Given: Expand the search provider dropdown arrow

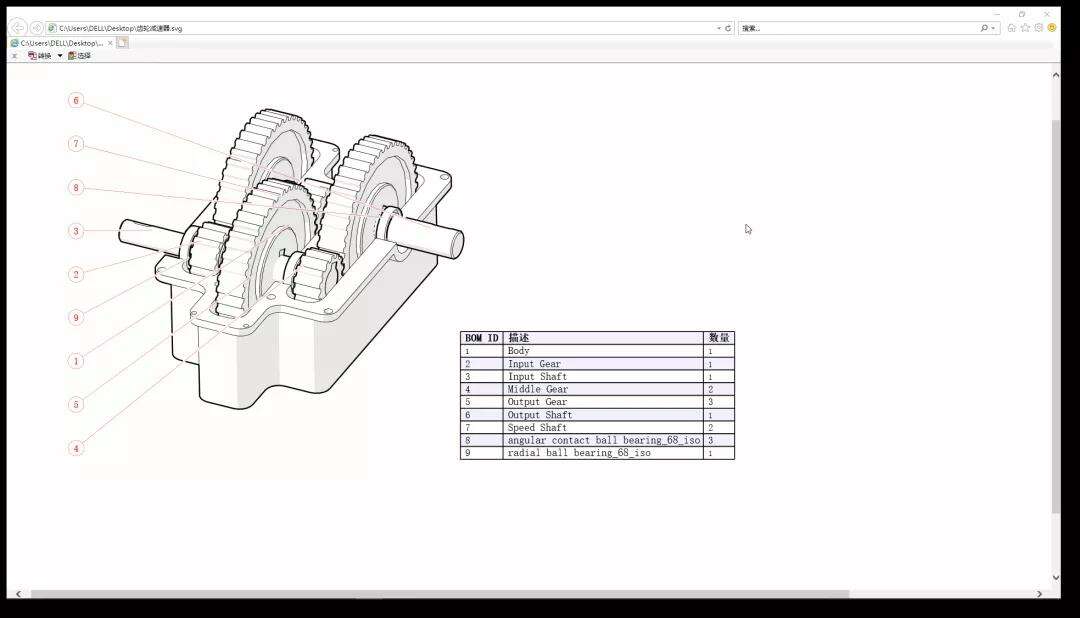Looking at the screenshot, I should click(993, 28).
